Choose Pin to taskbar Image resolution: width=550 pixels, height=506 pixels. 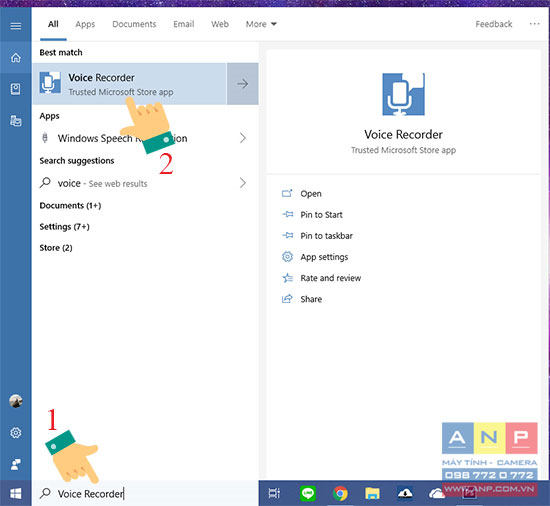coord(327,236)
